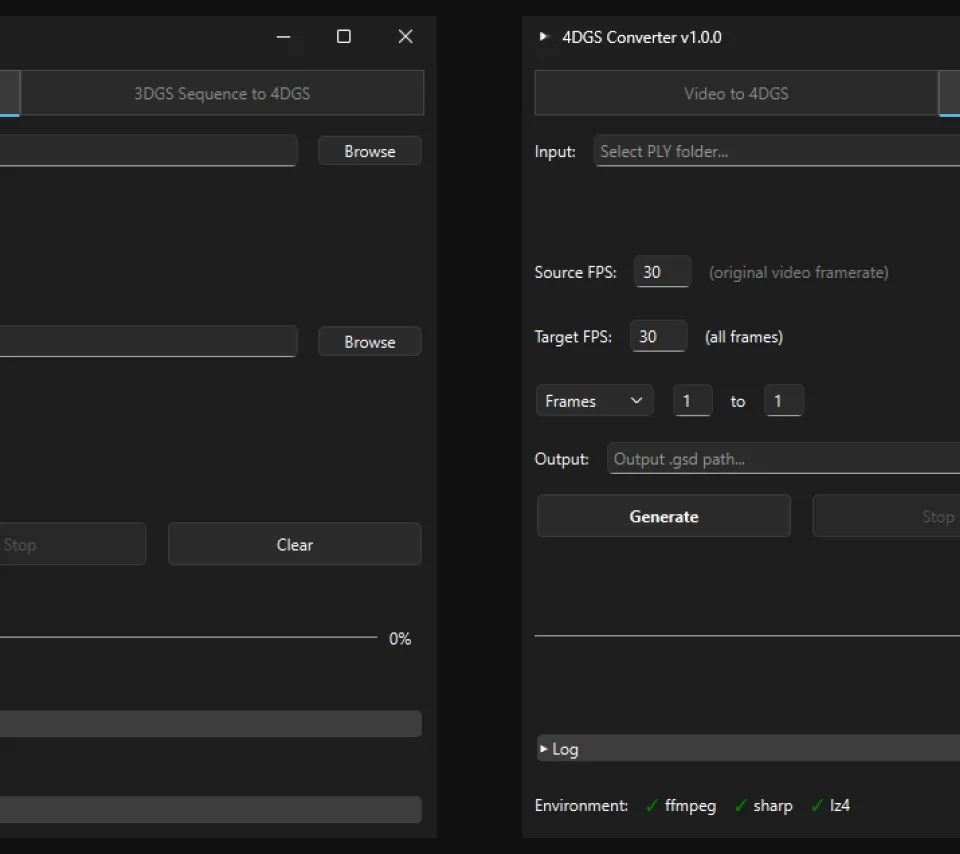Image resolution: width=960 pixels, height=854 pixels.
Task: Click the Clear button in left window
Action: click(x=294, y=544)
